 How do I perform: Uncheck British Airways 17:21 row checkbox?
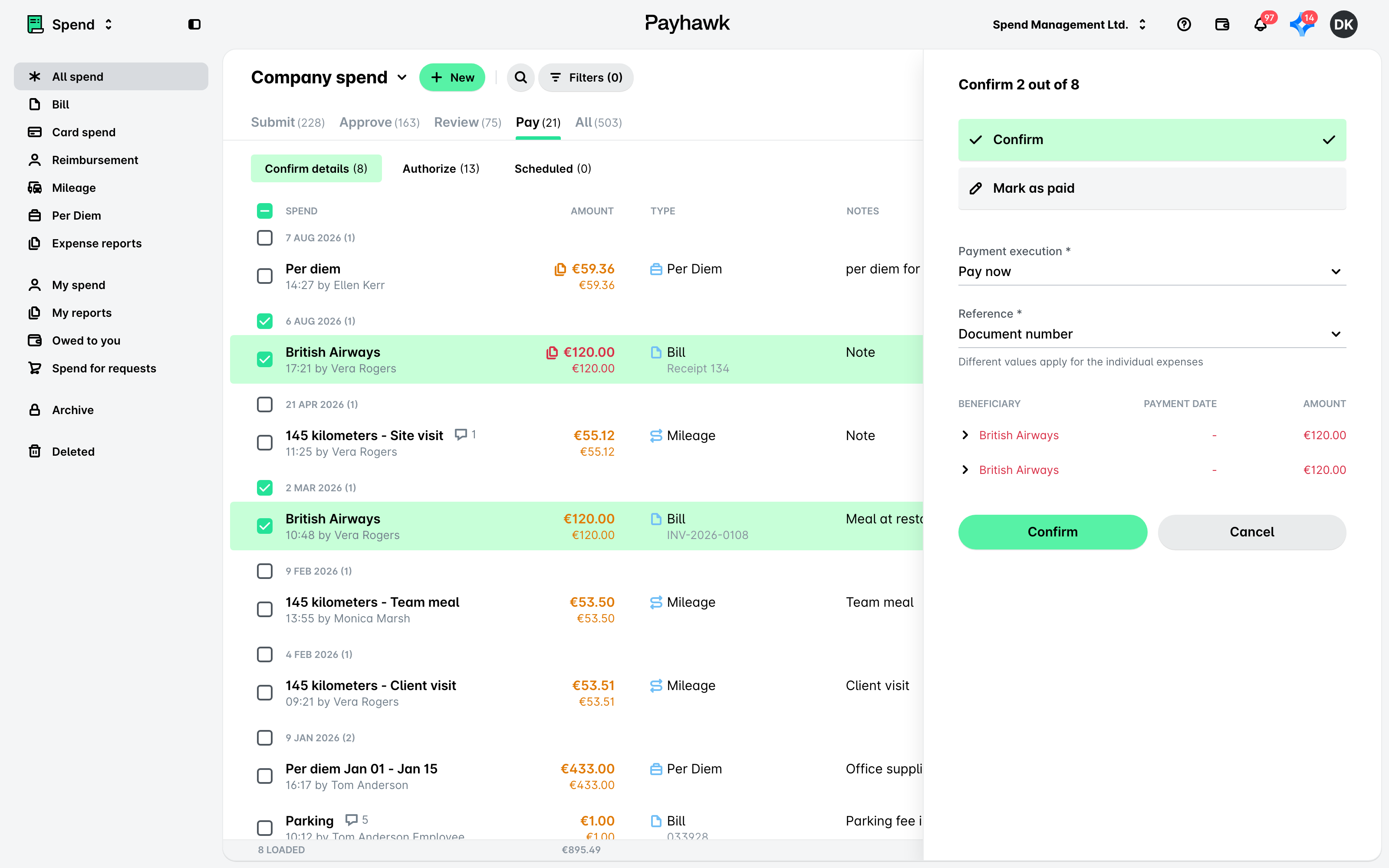(265, 359)
